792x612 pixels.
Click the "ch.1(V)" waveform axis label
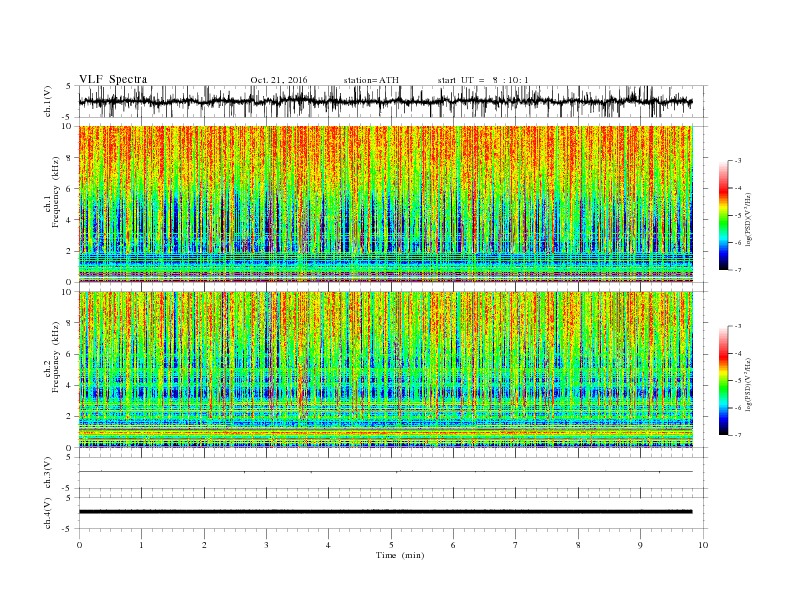pos(48,101)
